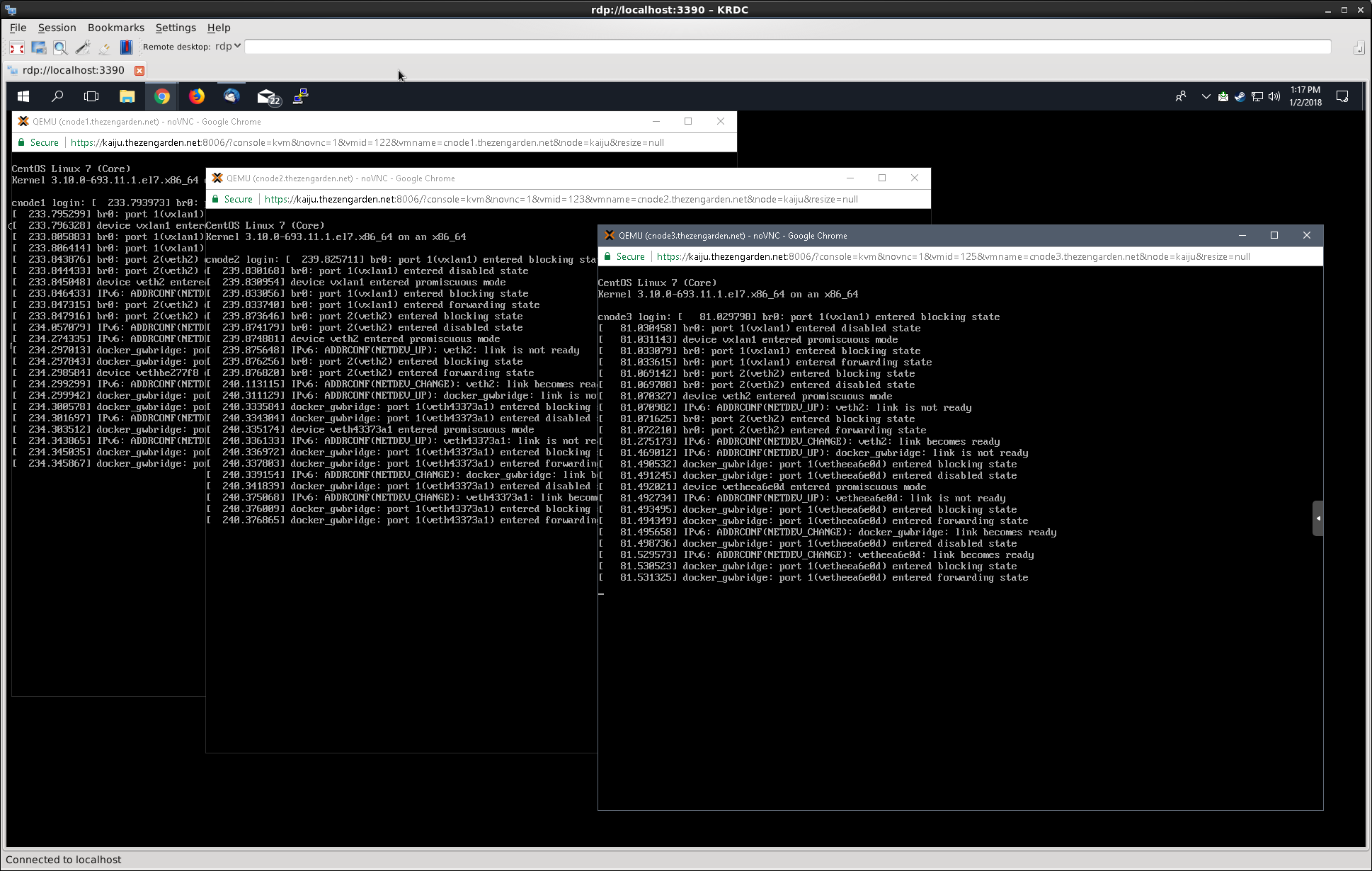
Task: Click the icon right of the address field
Action: coord(1359,47)
